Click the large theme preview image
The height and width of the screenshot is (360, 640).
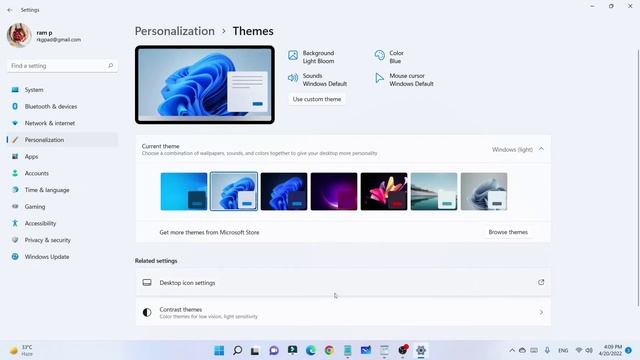(205, 84)
